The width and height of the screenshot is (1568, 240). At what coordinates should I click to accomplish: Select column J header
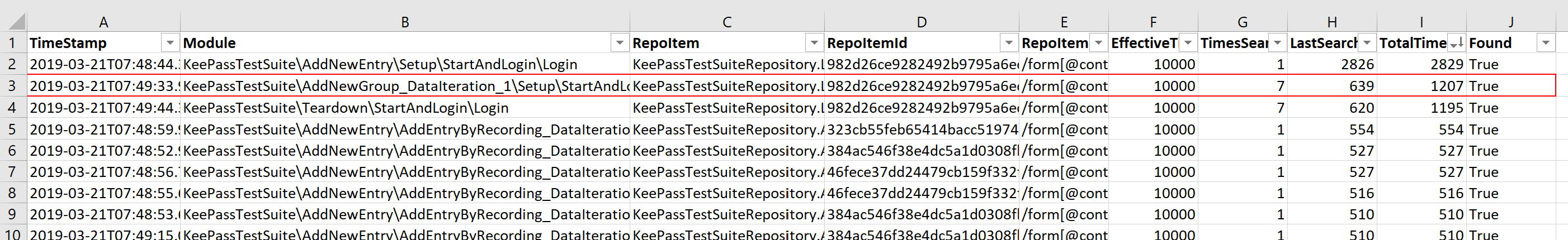[1511, 22]
